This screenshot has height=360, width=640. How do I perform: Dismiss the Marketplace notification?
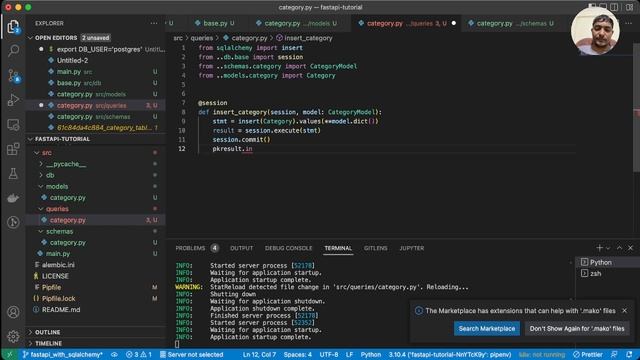(624, 311)
